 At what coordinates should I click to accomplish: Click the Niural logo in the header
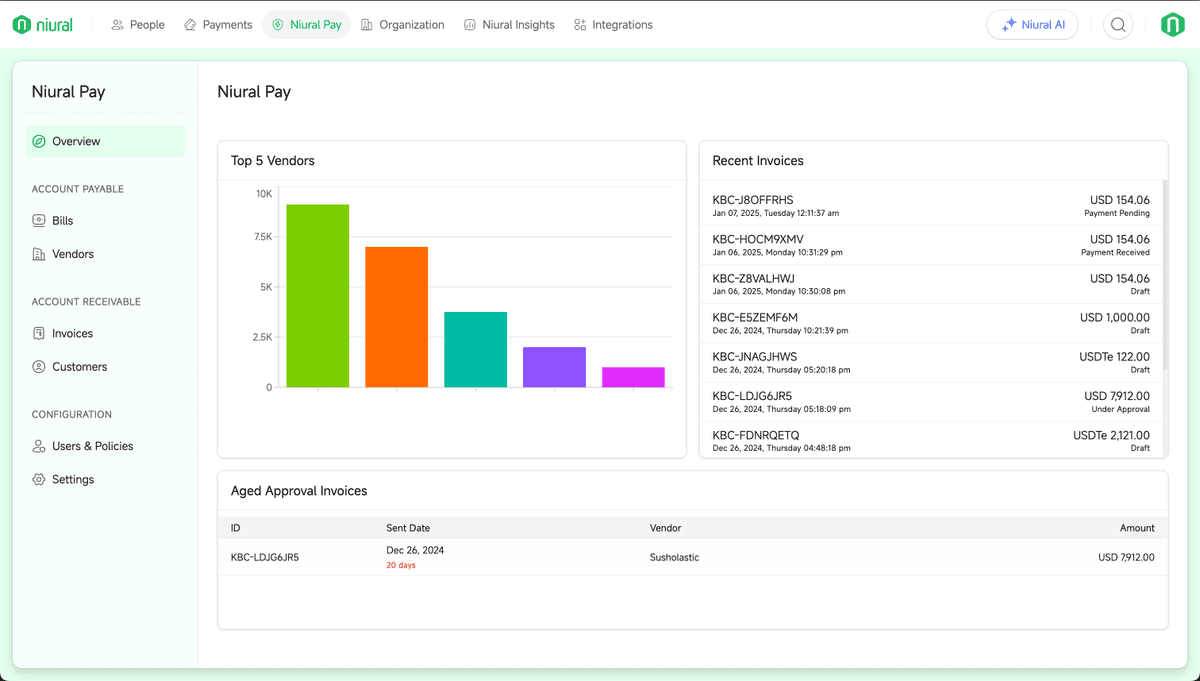point(43,25)
